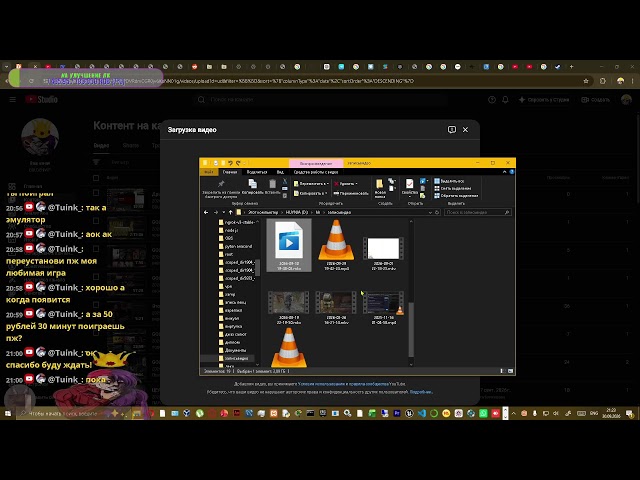Image resolution: width=640 pixels, height=480 pixels.
Task: Select the VLC cone file in top row
Action: click(x=336, y=240)
